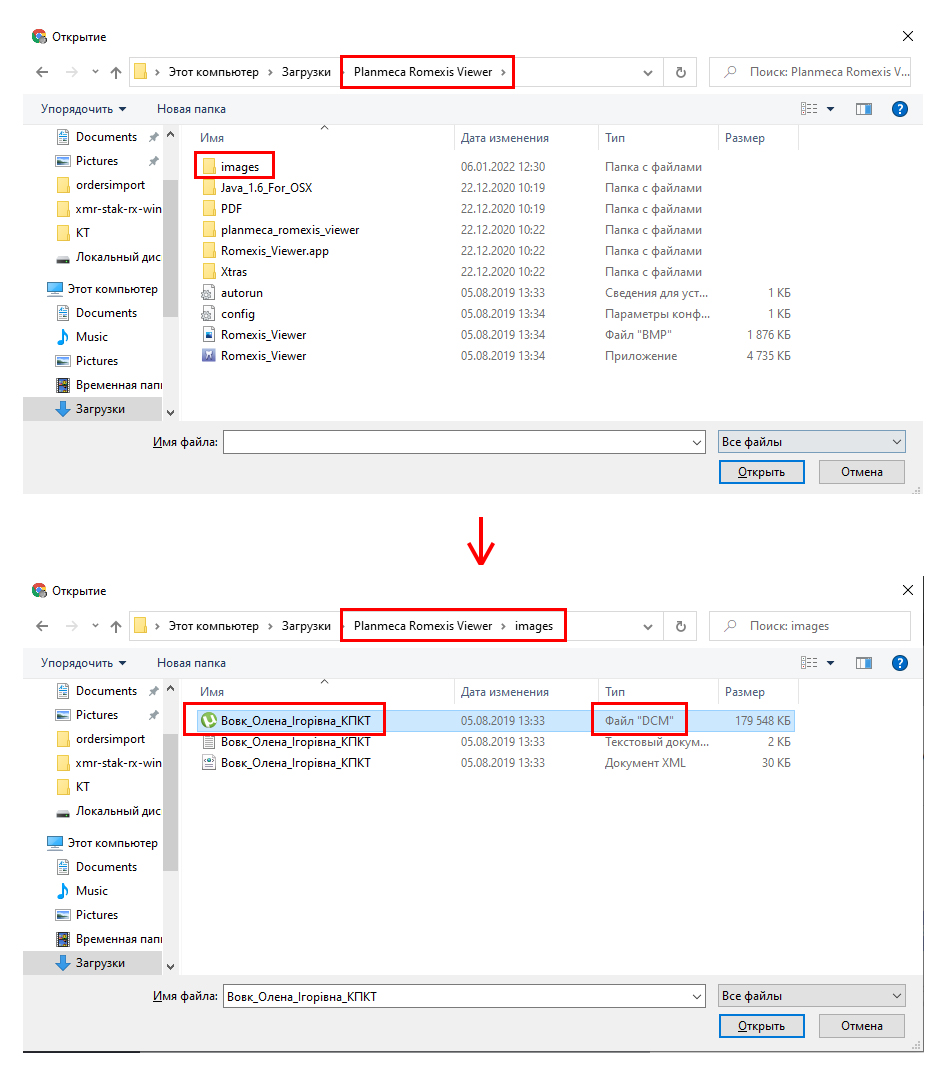Open Упорядочить menu in the lower dialog

click(83, 663)
